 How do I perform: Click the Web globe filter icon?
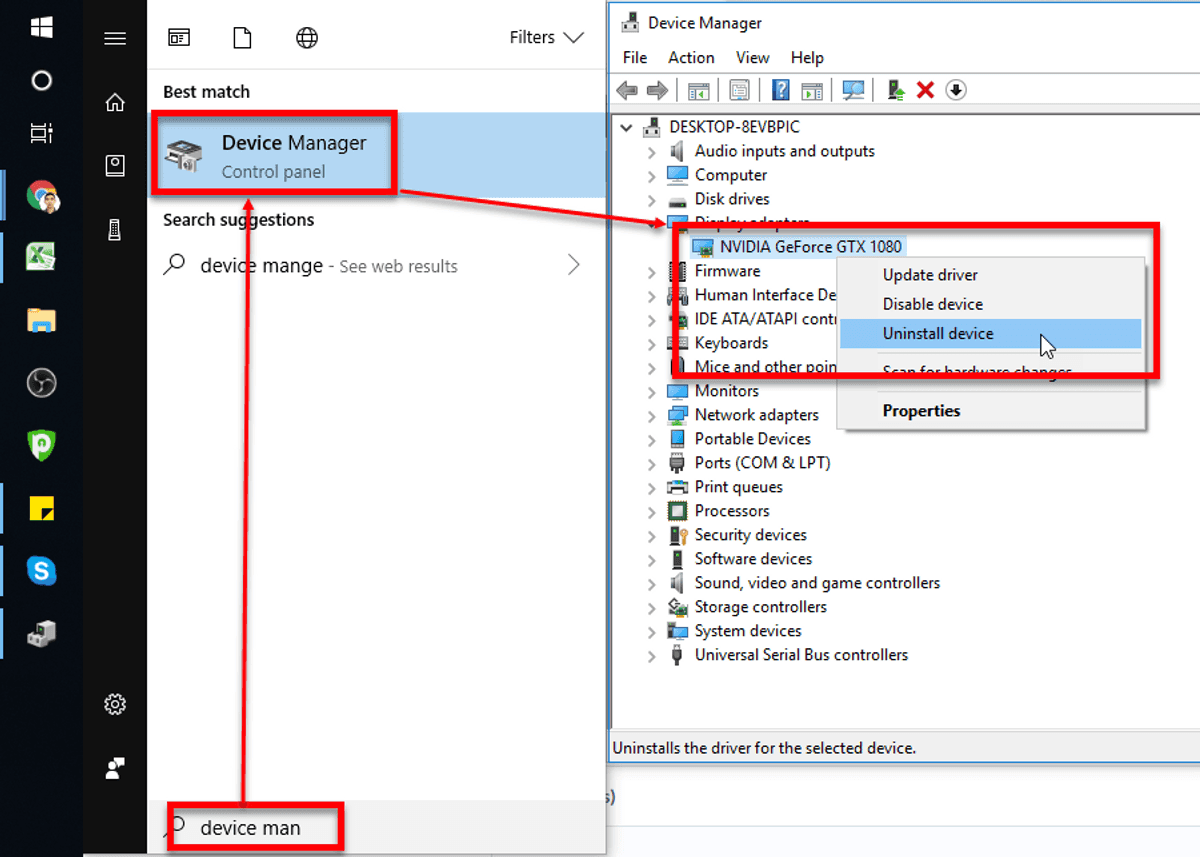click(x=307, y=38)
